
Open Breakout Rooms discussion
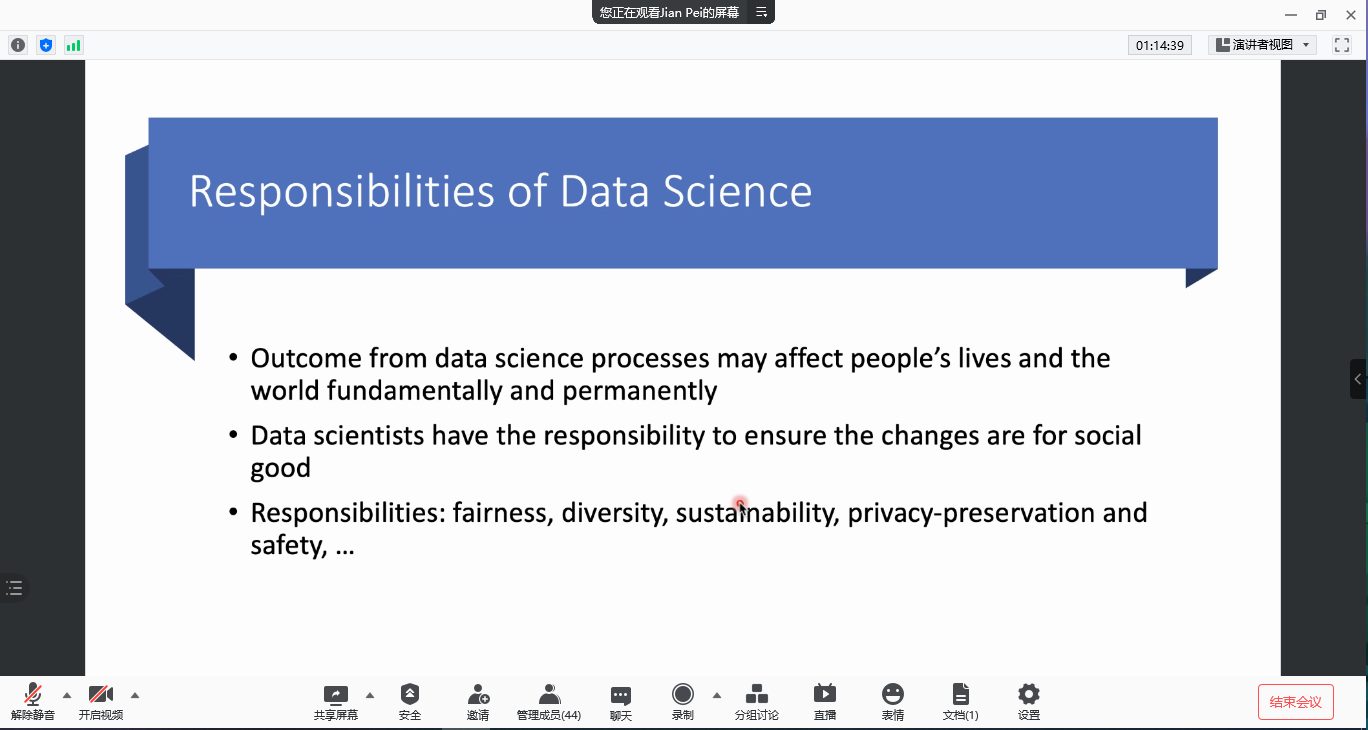pyautogui.click(x=757, y=701)
